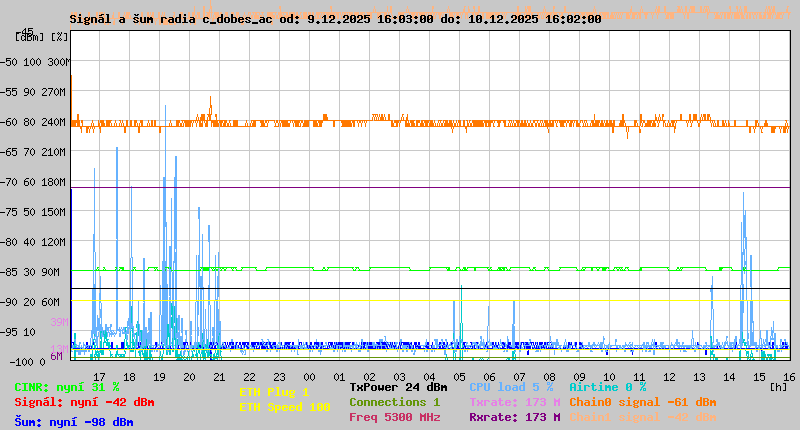Click the orange Chain0 signal legend label

coord(642,402)
